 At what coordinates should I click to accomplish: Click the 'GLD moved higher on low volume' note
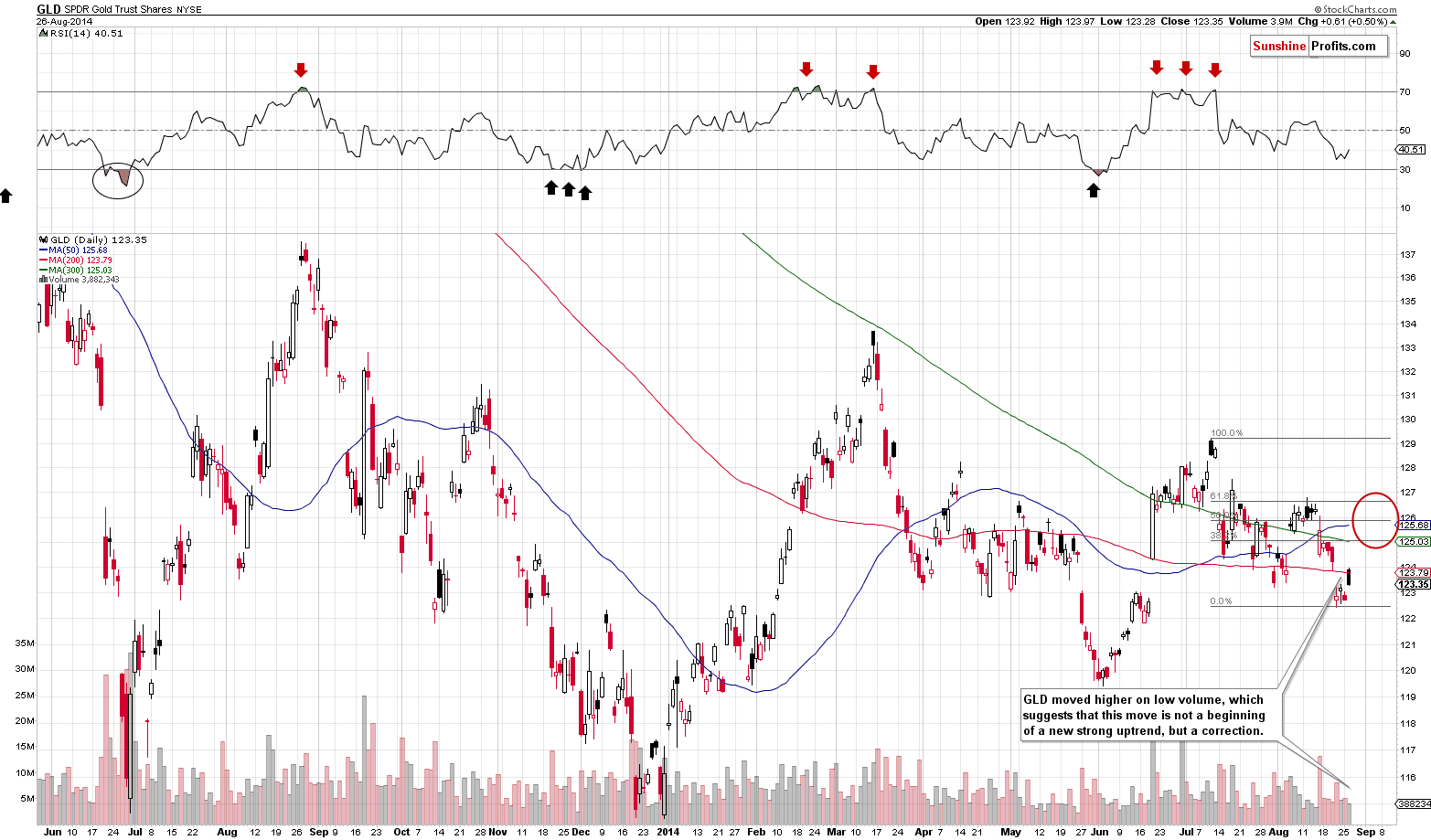pyautogui.click(x=1150, y=715)
